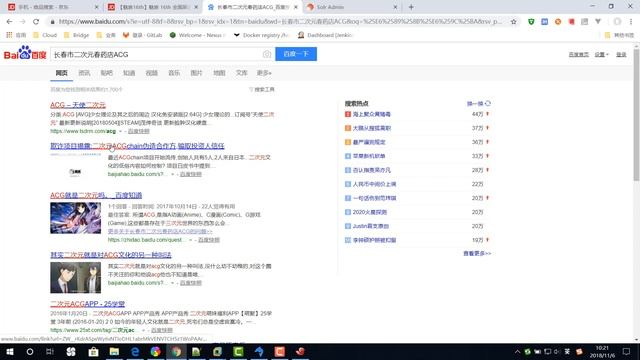640x360 pixels.
Task: Open the ACGchain fraud project result link
Action: pyautogui.click(x=137, y=146)
